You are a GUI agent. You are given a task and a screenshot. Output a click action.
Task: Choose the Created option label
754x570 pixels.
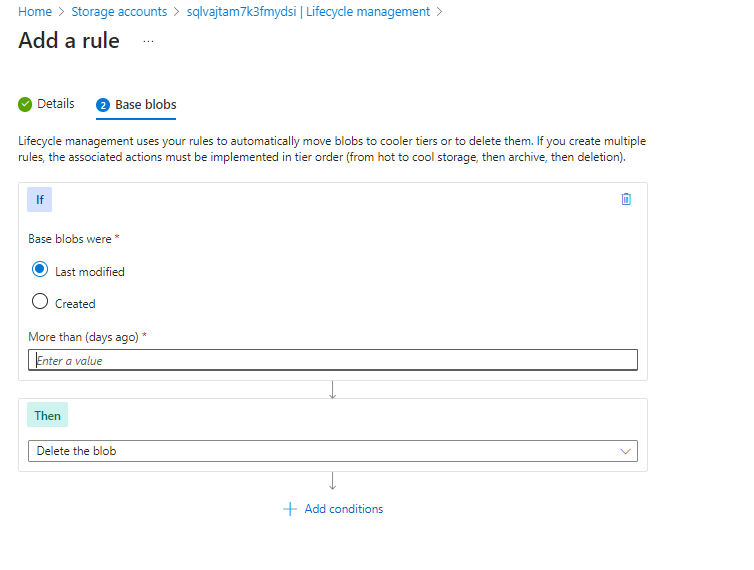point(75,304)
